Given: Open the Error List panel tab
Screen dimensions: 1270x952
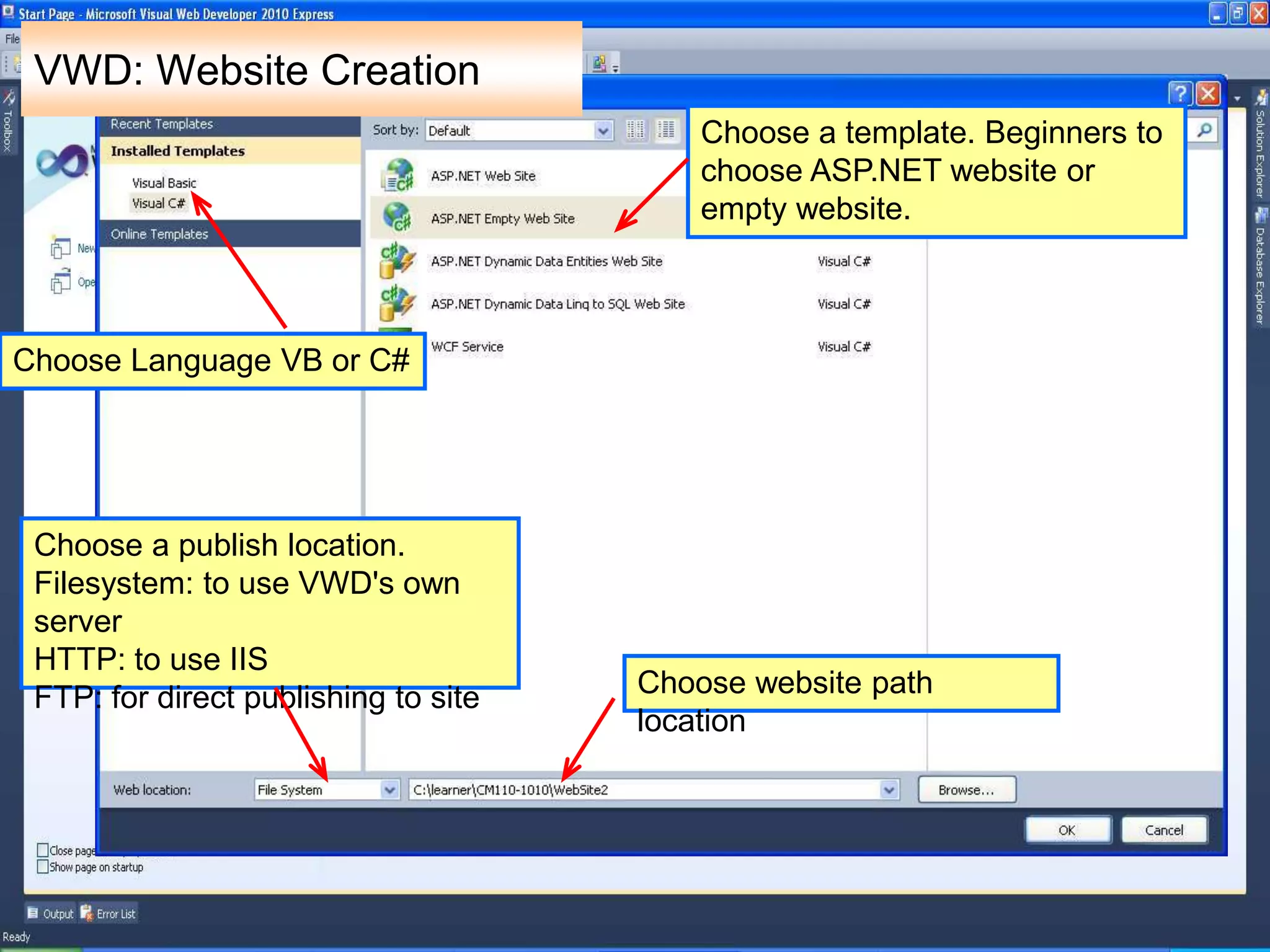Looking at the screenshot, I should click(109, 914).
